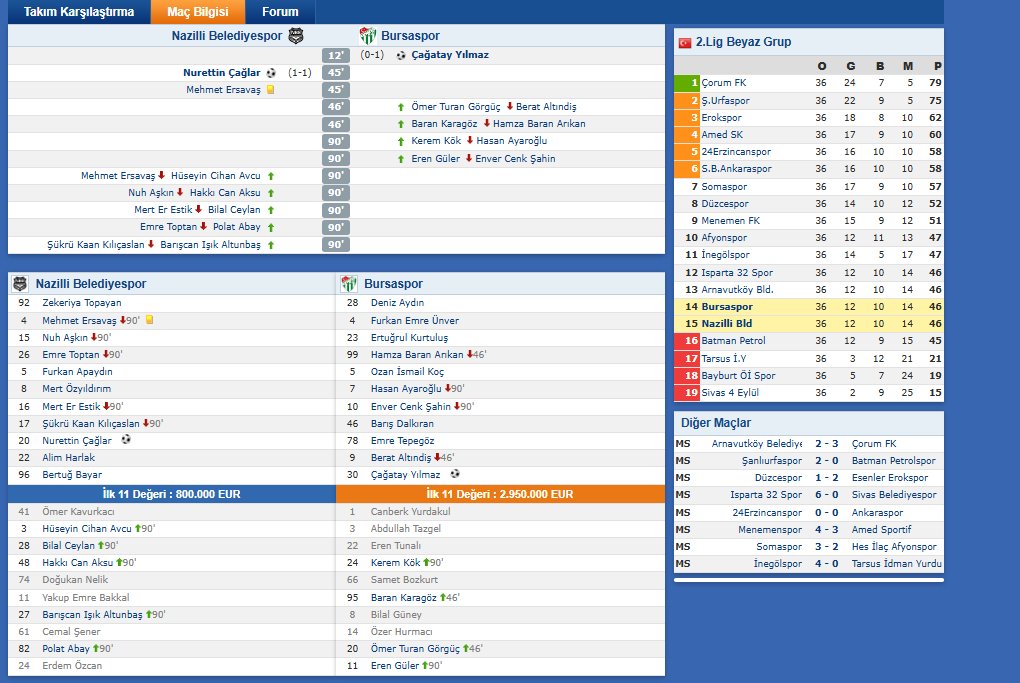Click yellow card icon in Mehmet Ersavaş event row

point(270,90)
